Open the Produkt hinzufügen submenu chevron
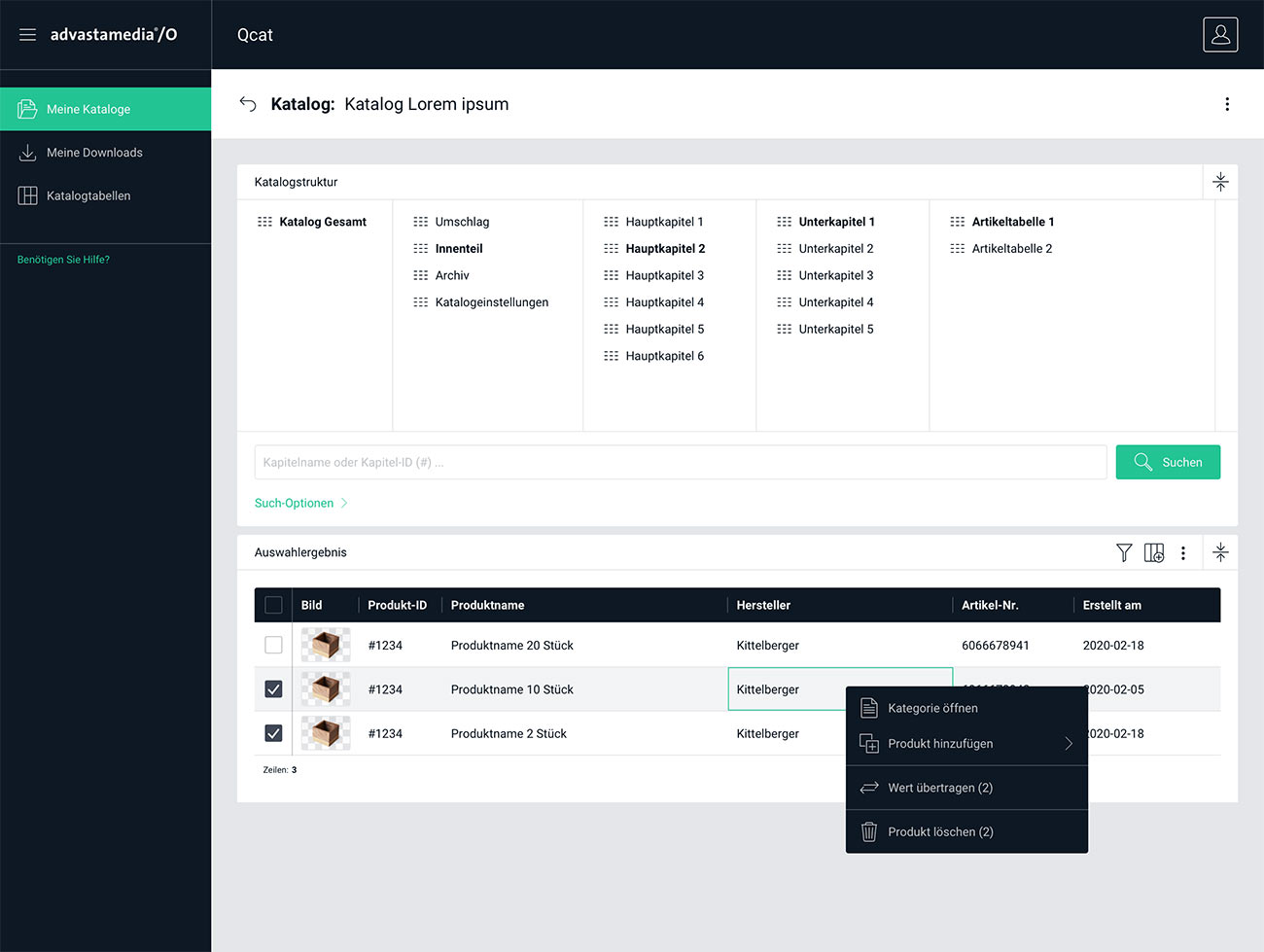The image size is (1264, 952). coord(1068,743)
